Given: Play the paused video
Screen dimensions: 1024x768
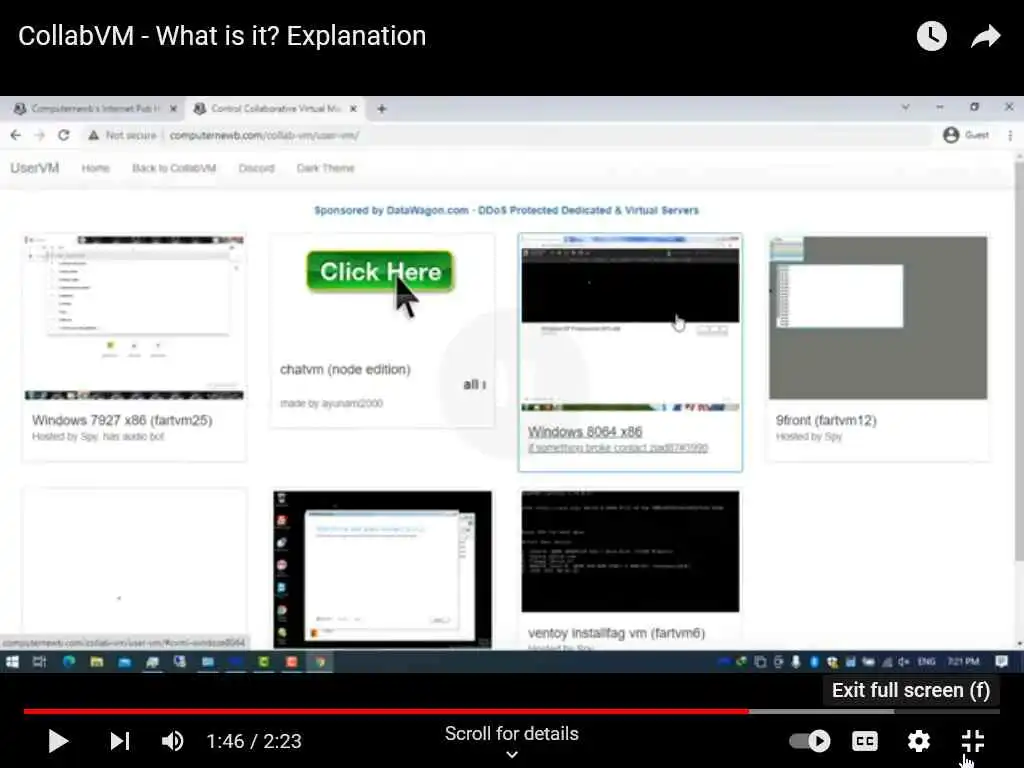Looking at the screenshot, I should point(58,741).
